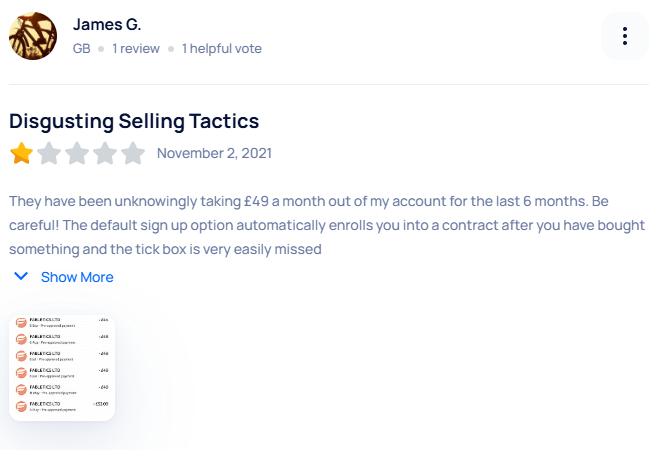Open reviewer name James G.

(107, 24)
